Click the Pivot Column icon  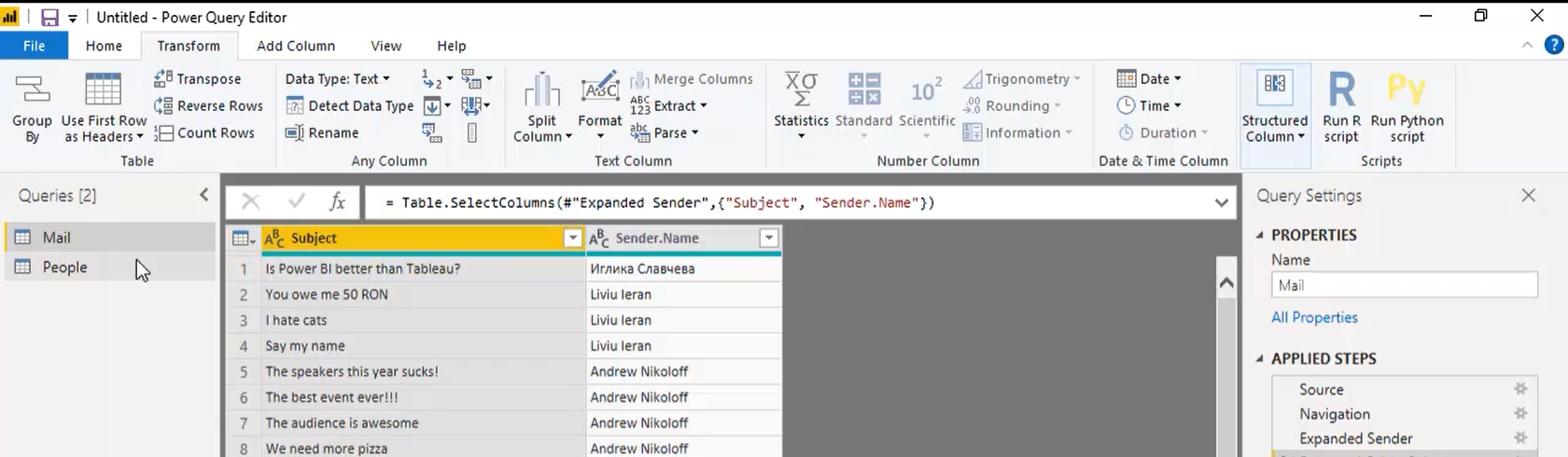coord(431,133)
